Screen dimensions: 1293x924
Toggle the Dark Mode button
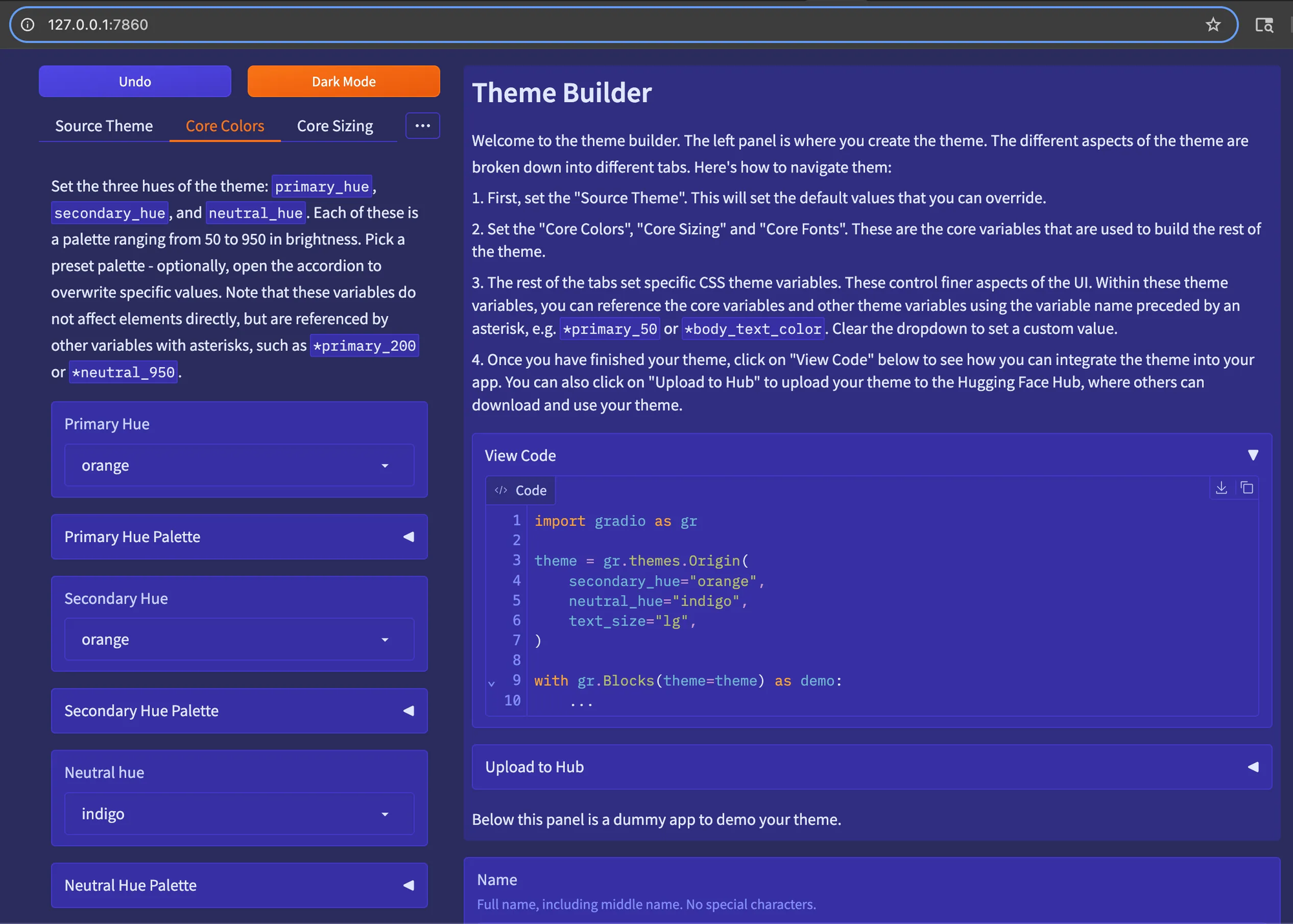pyautogui.click(x=343, y=81)
